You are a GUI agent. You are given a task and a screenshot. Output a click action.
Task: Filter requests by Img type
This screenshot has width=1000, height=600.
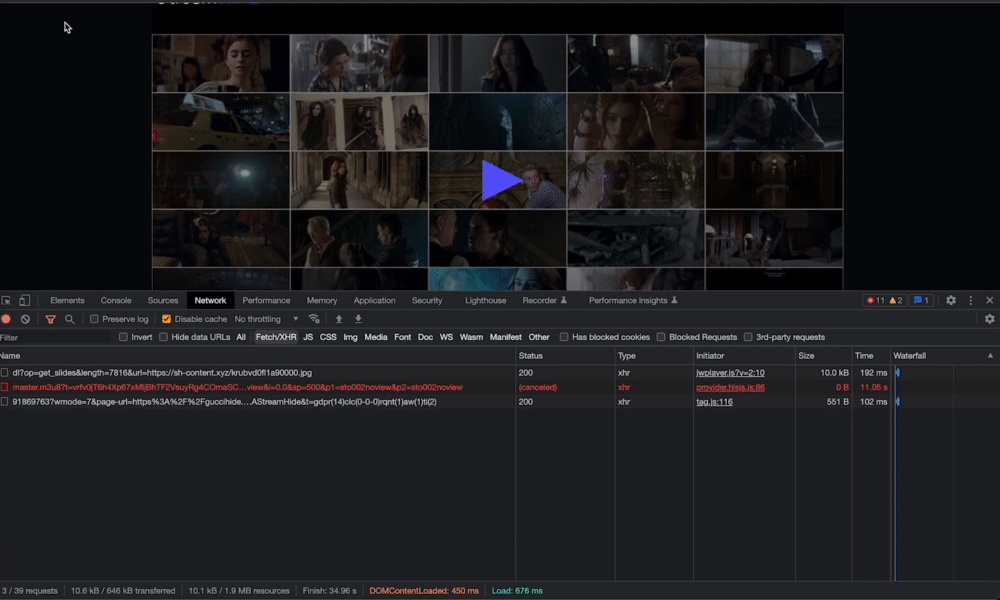(x=350, y=337)
